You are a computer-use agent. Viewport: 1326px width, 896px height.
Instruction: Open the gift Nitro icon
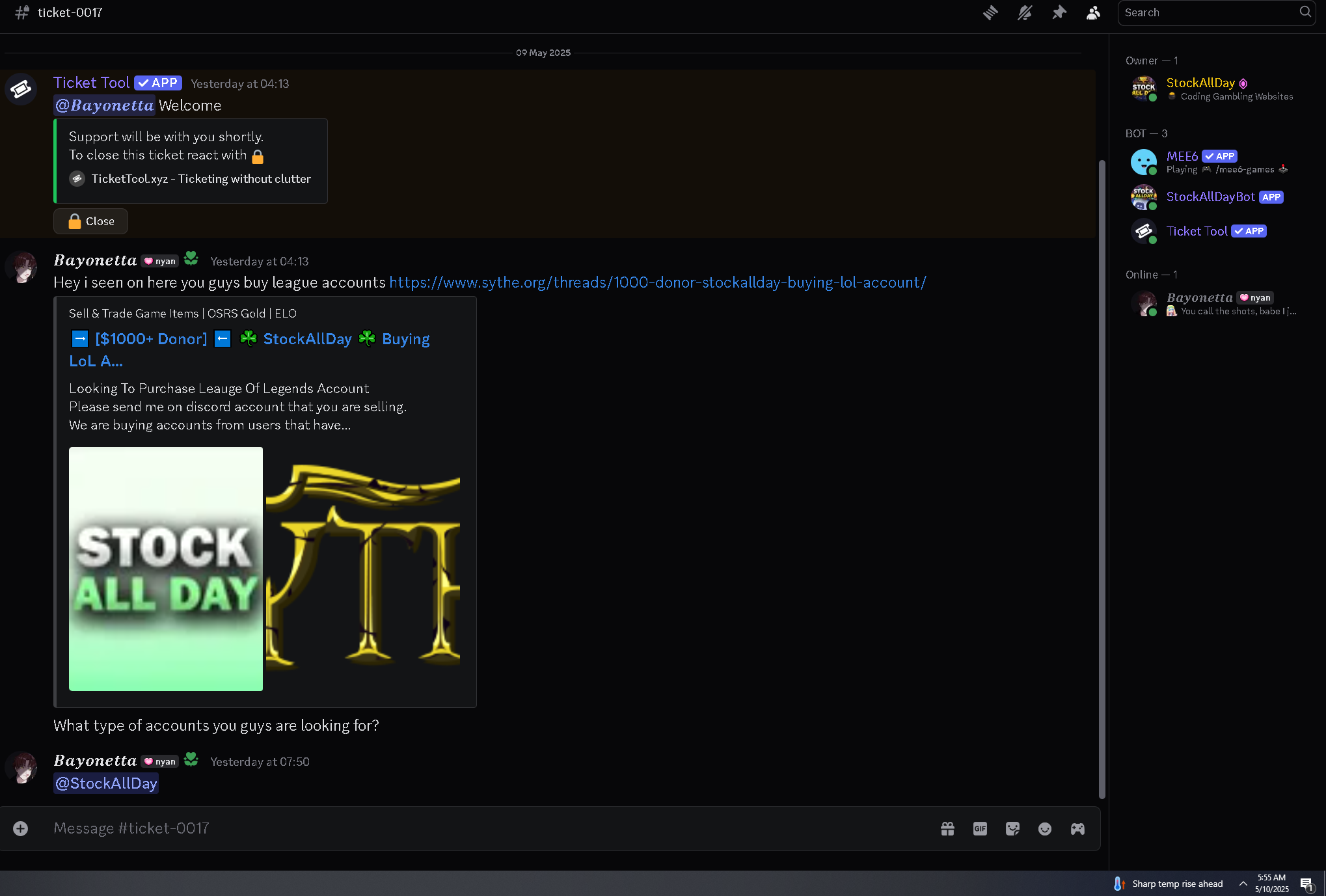947,828
